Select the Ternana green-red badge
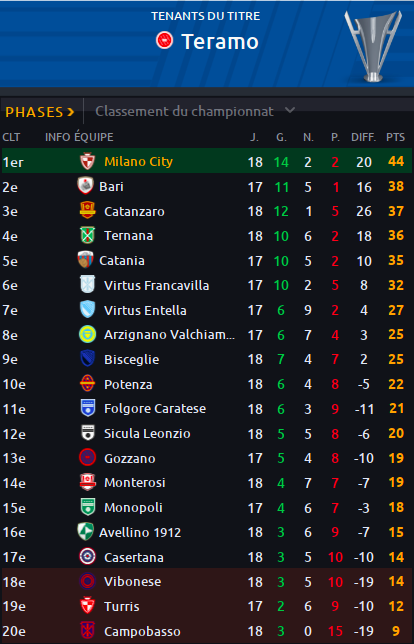Viewport: 414px width, 644px height. coord(87,235)
